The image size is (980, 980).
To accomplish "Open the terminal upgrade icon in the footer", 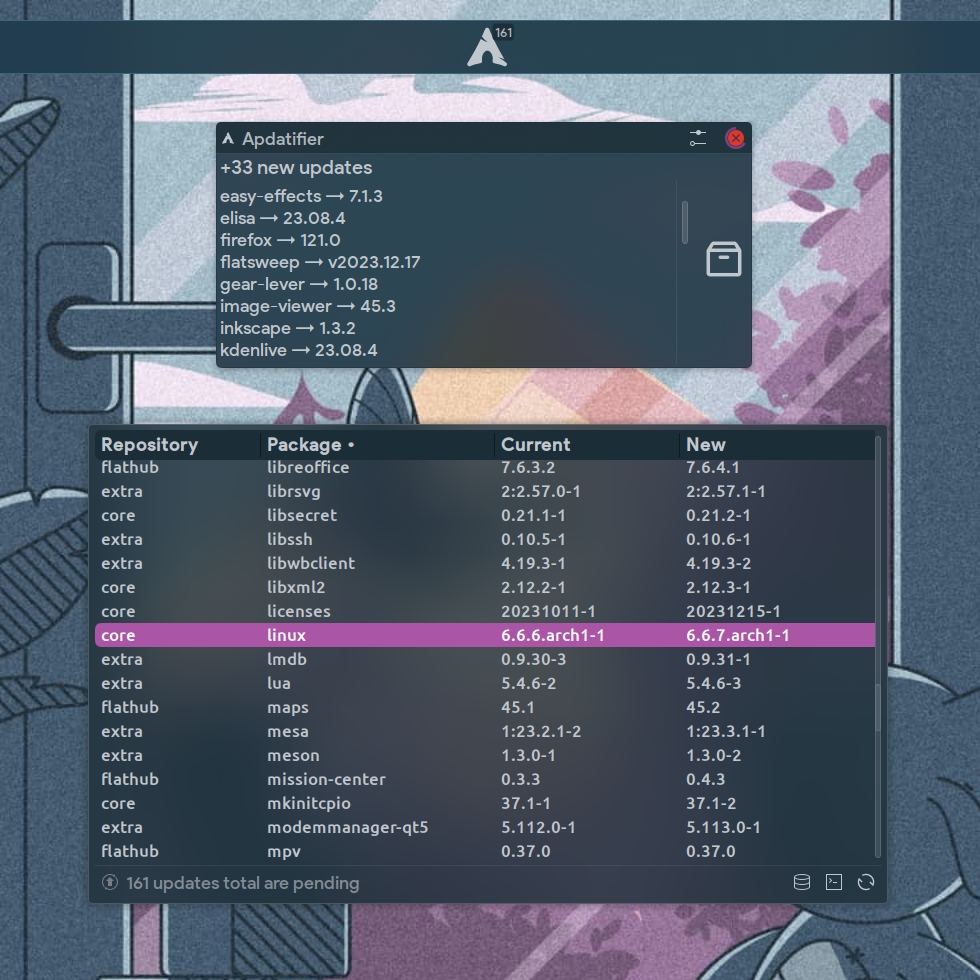I will [834, 882].
